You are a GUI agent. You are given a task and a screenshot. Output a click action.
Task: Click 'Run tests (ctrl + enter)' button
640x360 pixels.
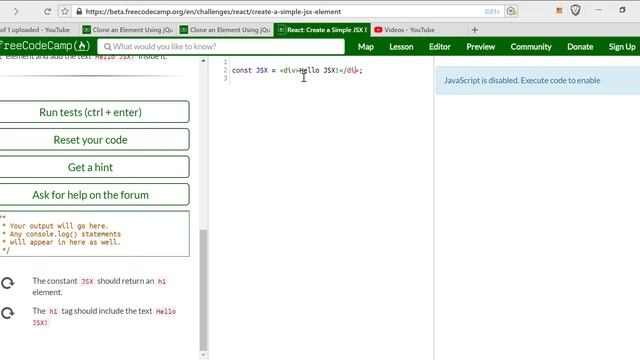pyautogui.click(x=94, y=112)
